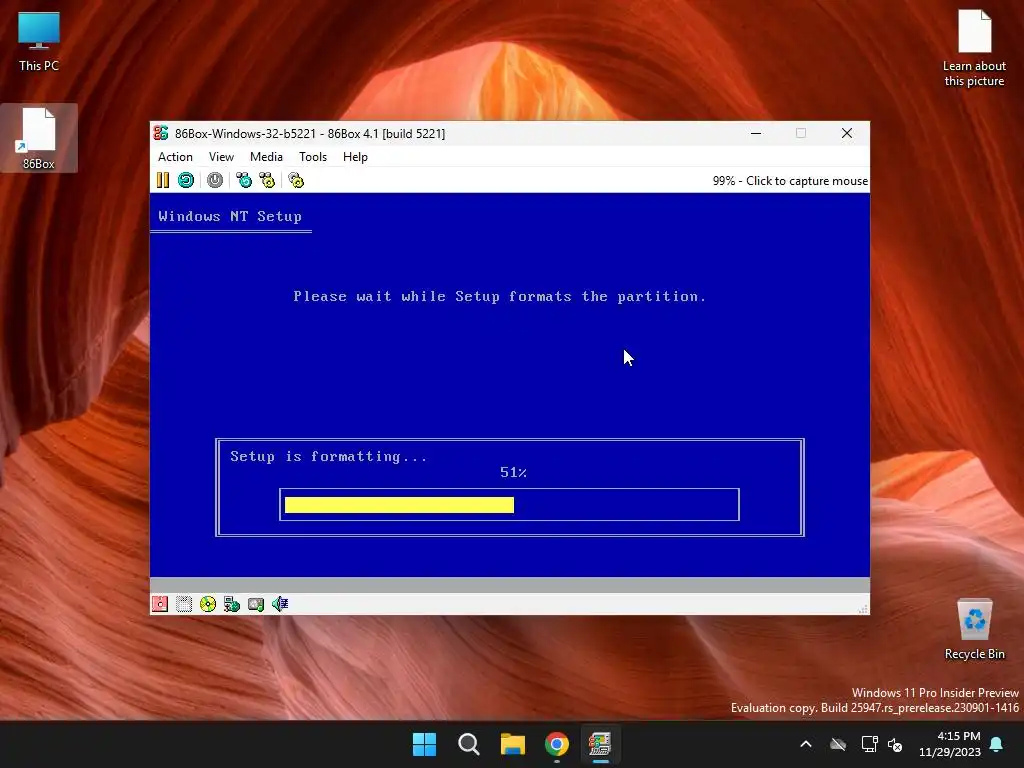Click the CD-ROM disc status icon
Image resolution: width=1024 pixels, height=768 pixels.
tap(208, 604)
